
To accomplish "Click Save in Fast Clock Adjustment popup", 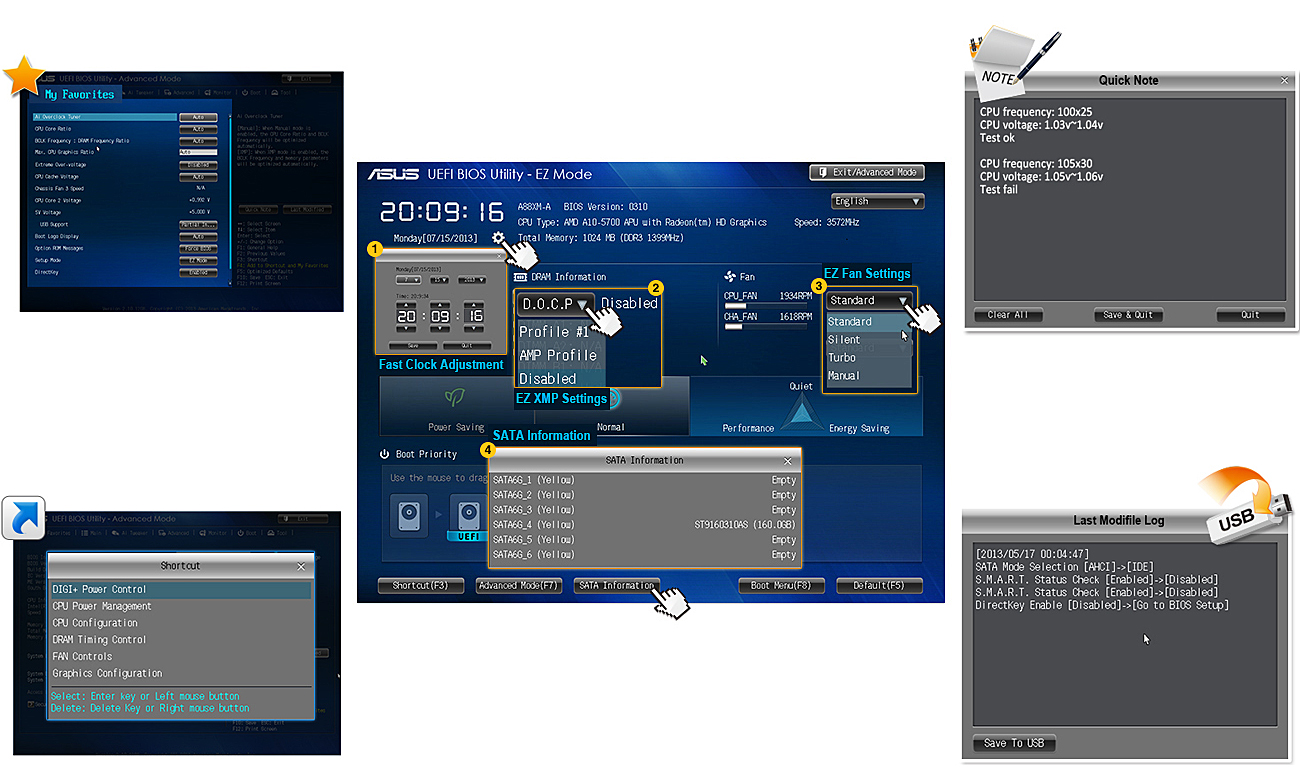I will click(x=412, y=345).
